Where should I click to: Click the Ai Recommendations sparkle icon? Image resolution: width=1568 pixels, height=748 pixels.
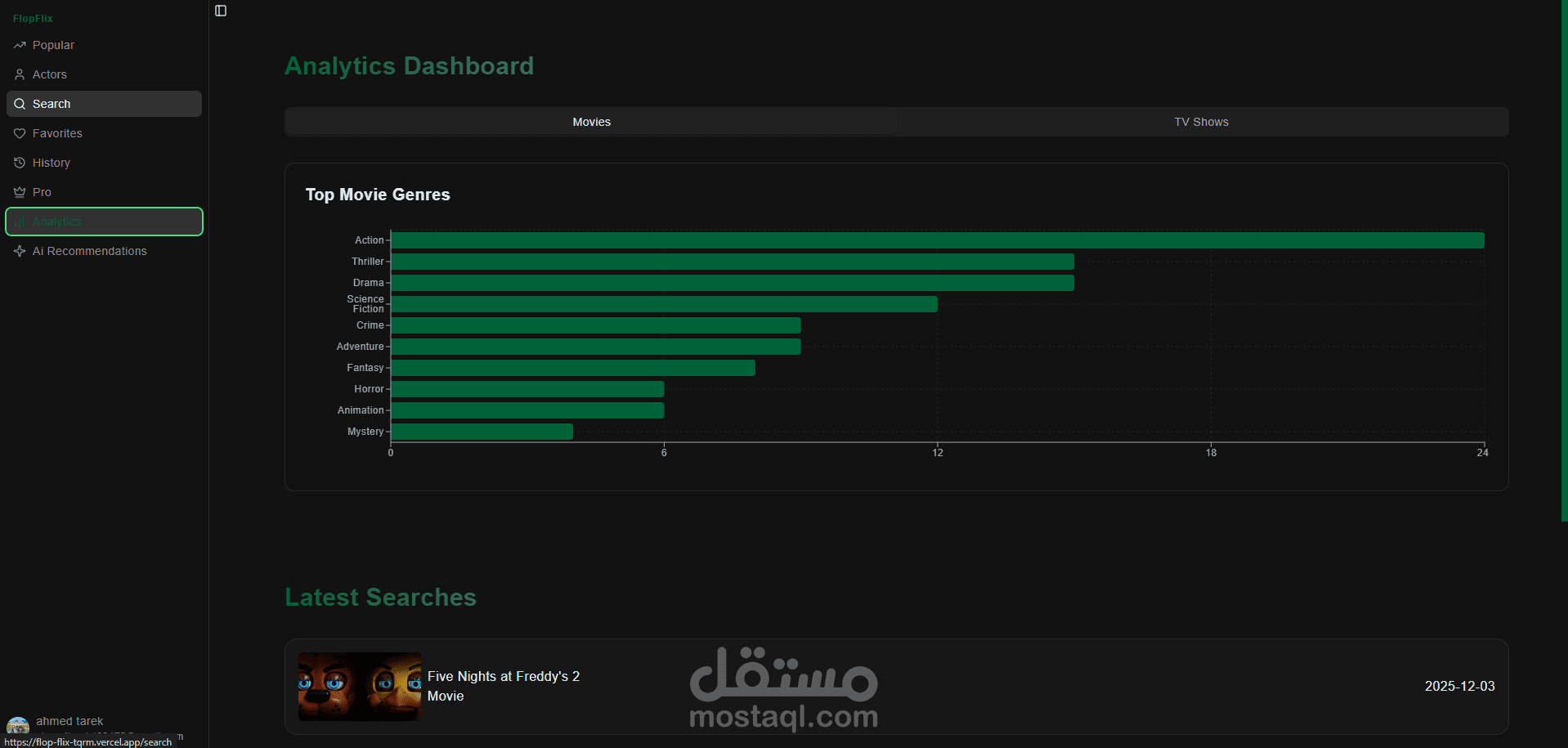pyautogui.click(x=20, y=251)
